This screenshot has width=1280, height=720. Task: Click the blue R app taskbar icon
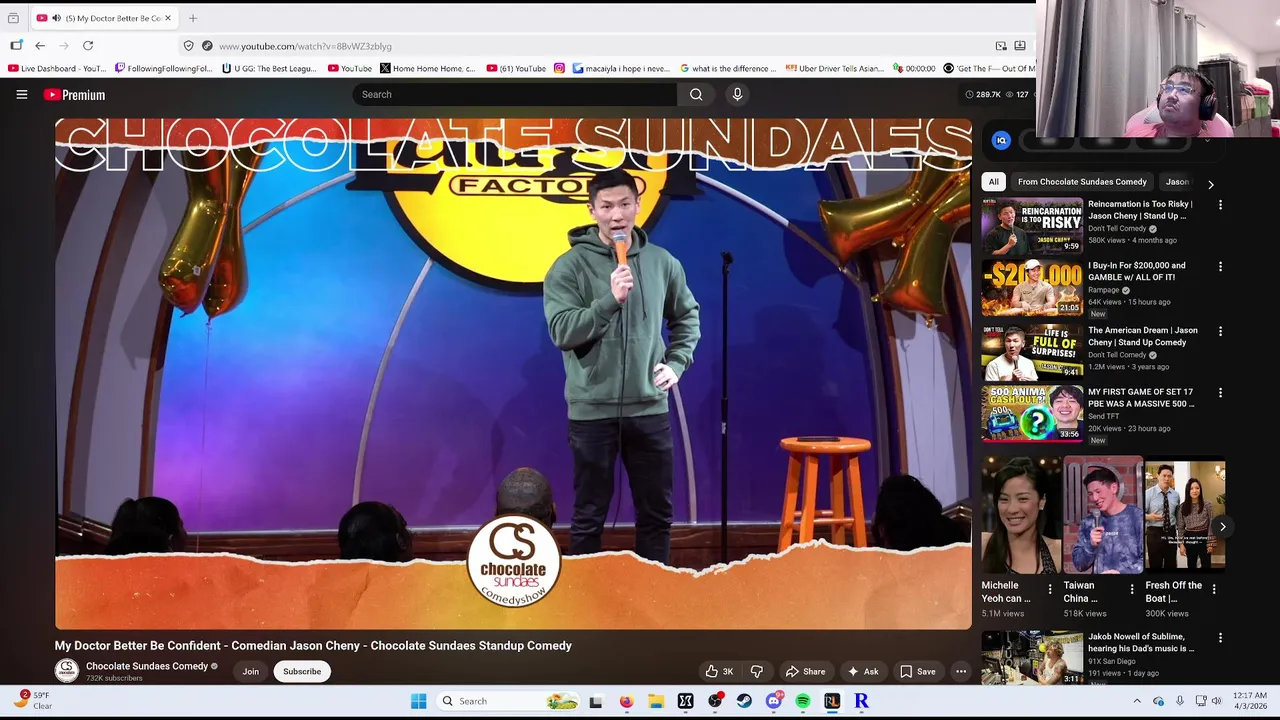pyautogui.click(x=861, y=701)
